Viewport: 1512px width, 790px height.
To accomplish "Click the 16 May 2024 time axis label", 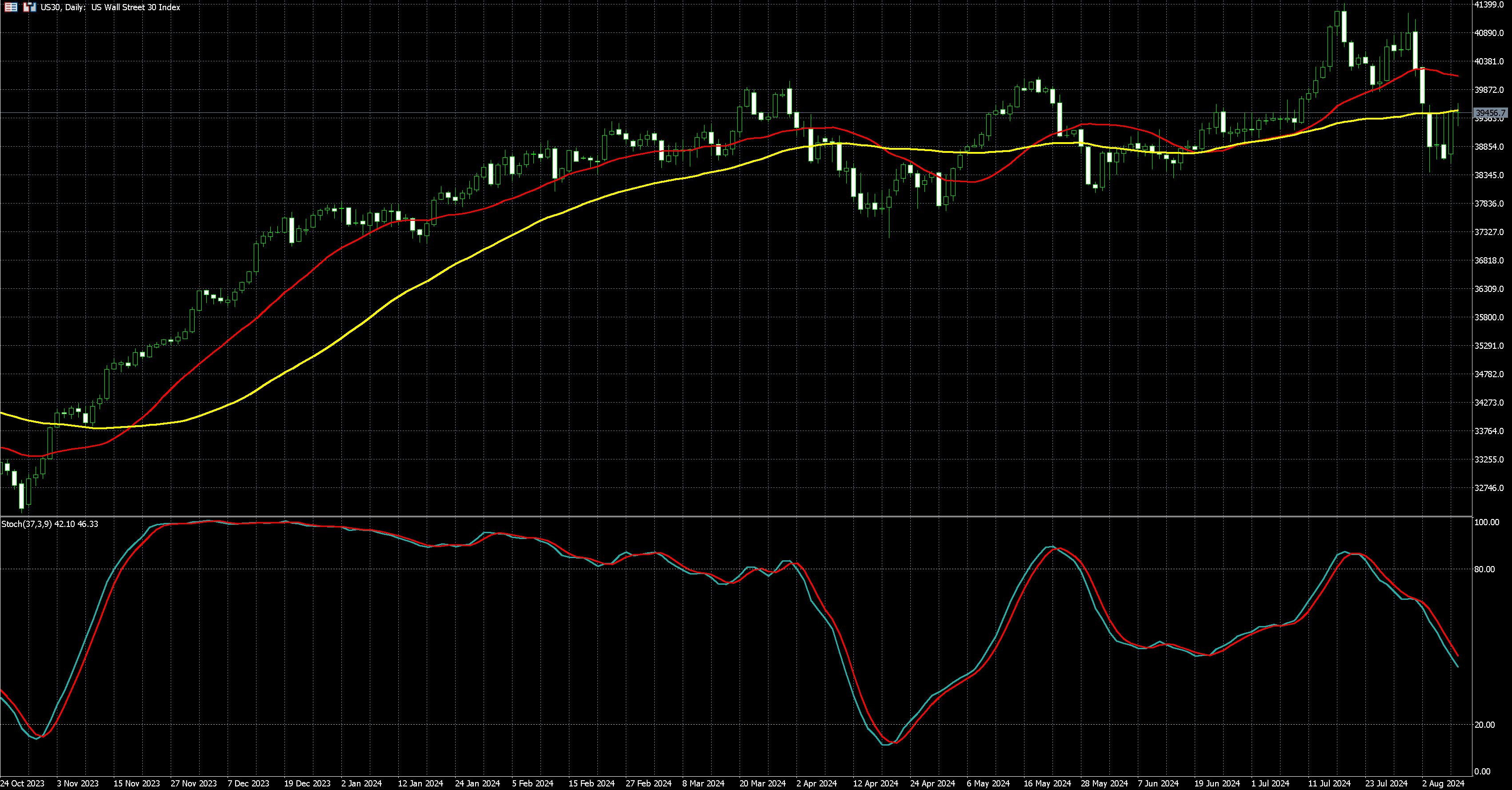I will click(x=1047, y=783).
